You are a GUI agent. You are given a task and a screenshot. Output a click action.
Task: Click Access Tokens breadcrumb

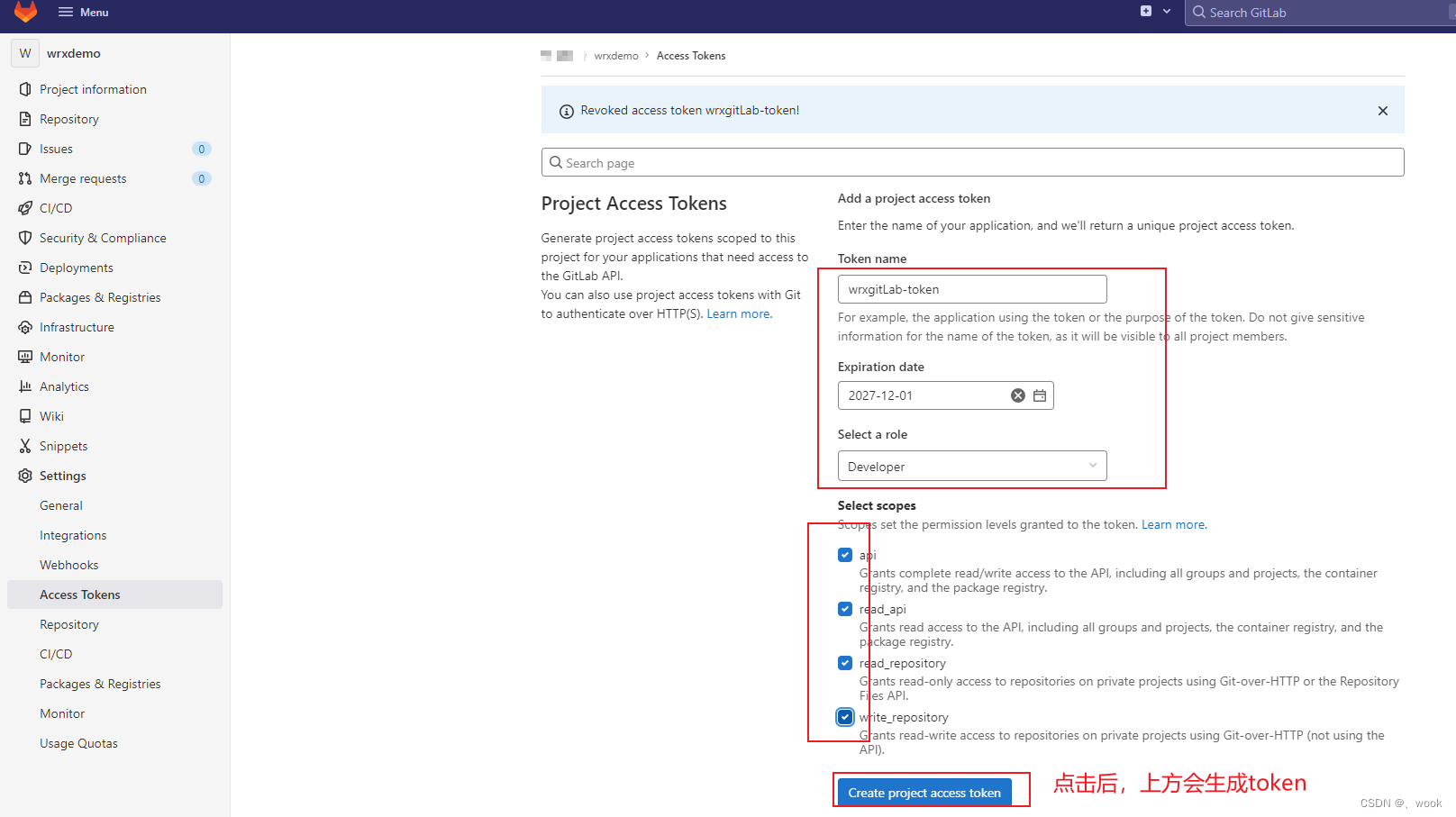coord(691,56)
